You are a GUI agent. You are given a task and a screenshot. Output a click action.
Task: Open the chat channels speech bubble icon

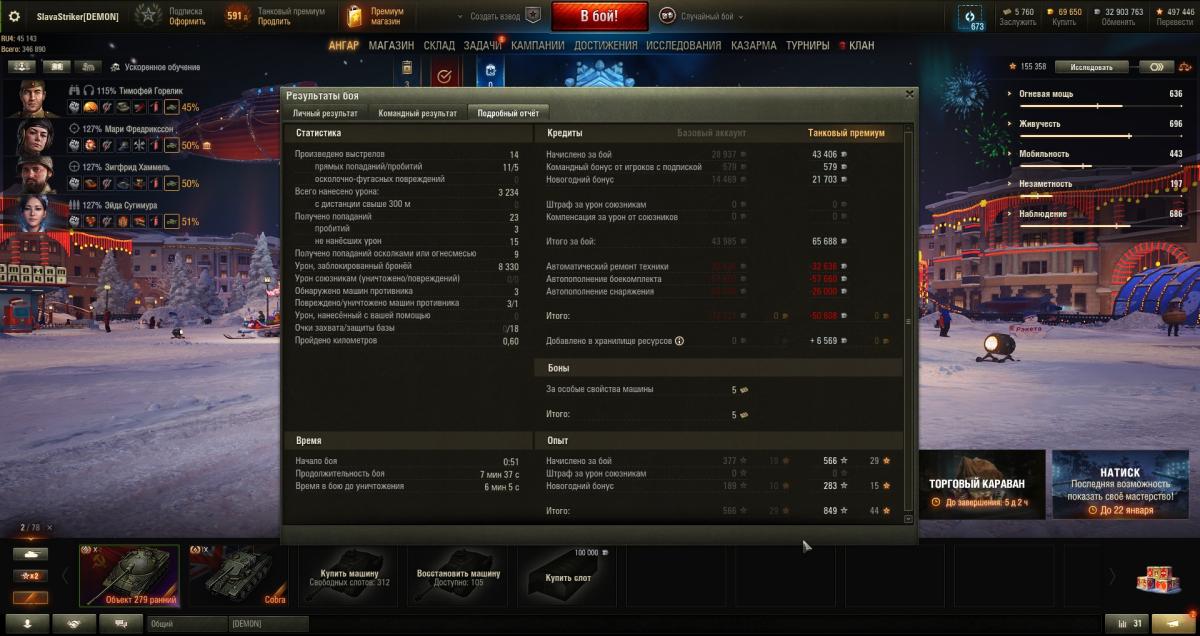click(x=121, y=623)
